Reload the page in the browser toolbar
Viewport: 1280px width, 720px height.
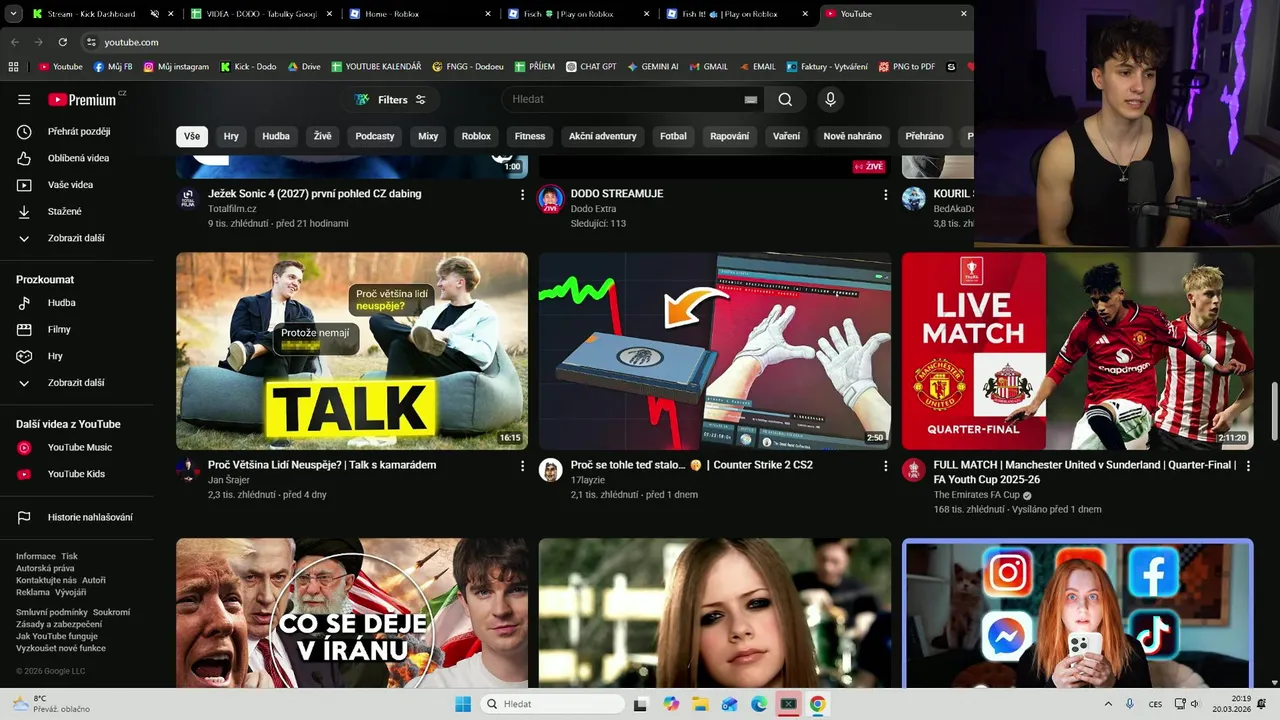63,42
